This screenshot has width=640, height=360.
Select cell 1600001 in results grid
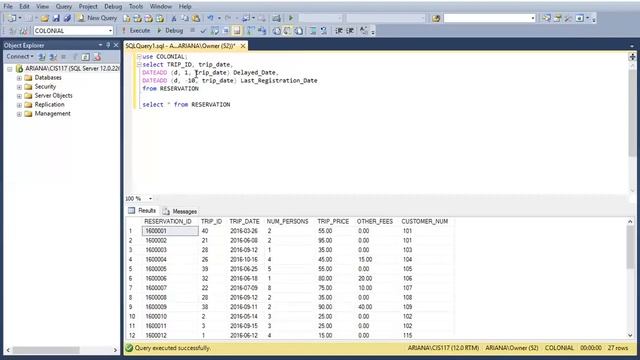(170, 231)
